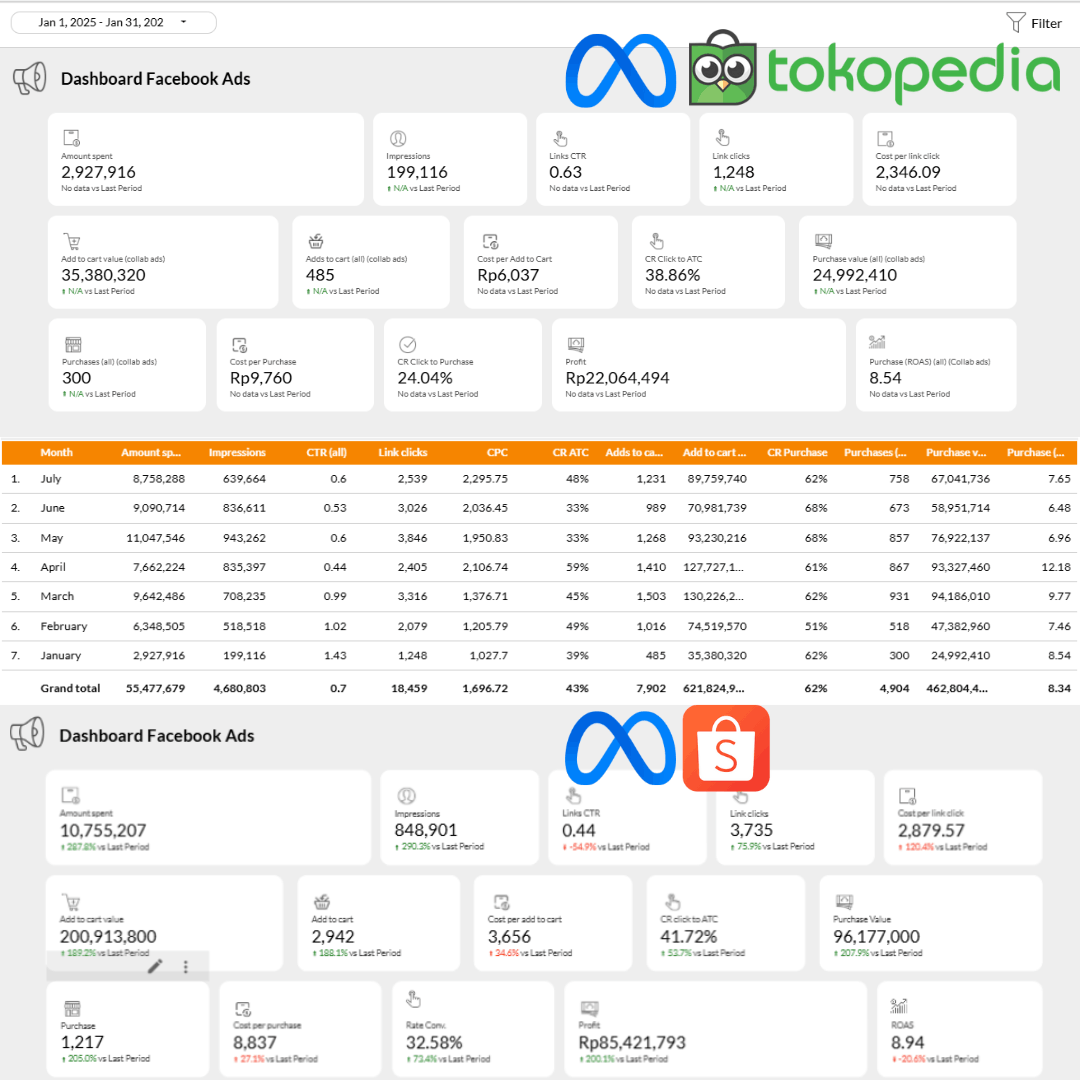
Task: Click the cart icon above 35,380,320
Action: (72, 241)
